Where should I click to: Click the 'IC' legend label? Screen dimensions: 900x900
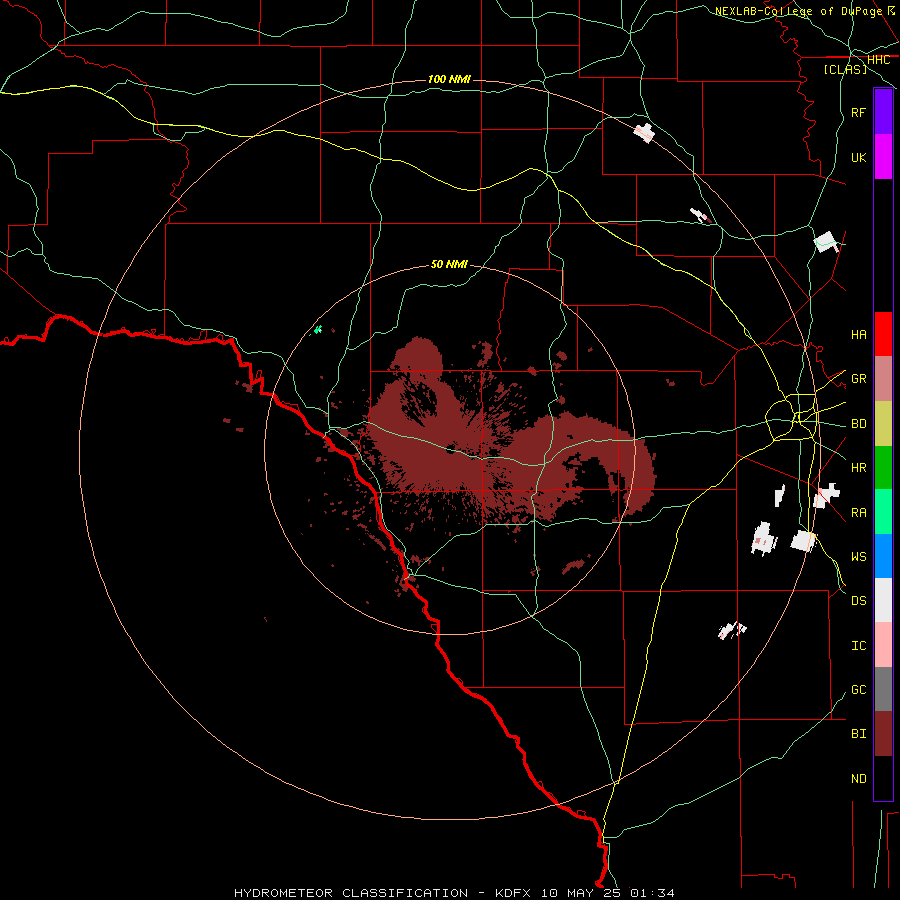859,645
